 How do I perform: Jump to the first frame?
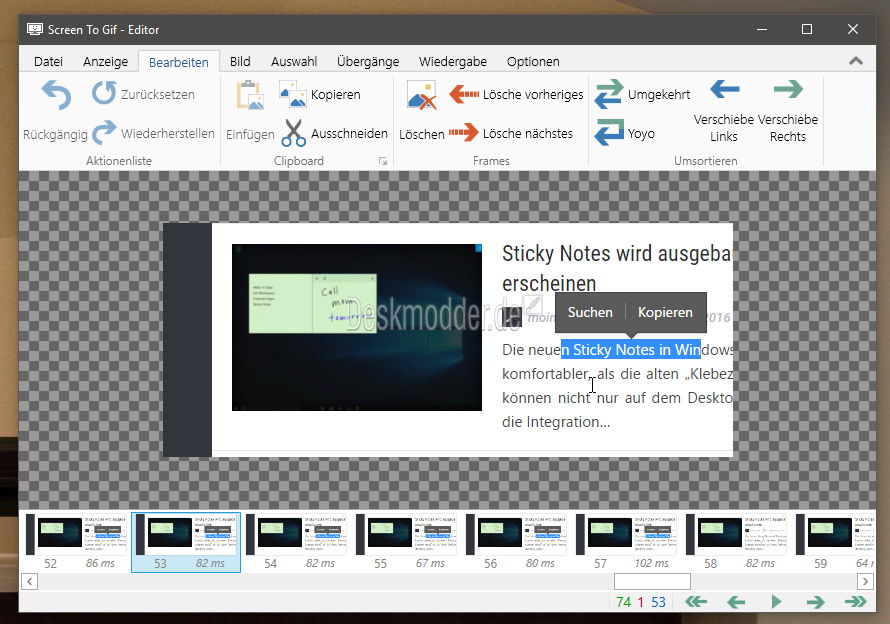pos(696,602)
